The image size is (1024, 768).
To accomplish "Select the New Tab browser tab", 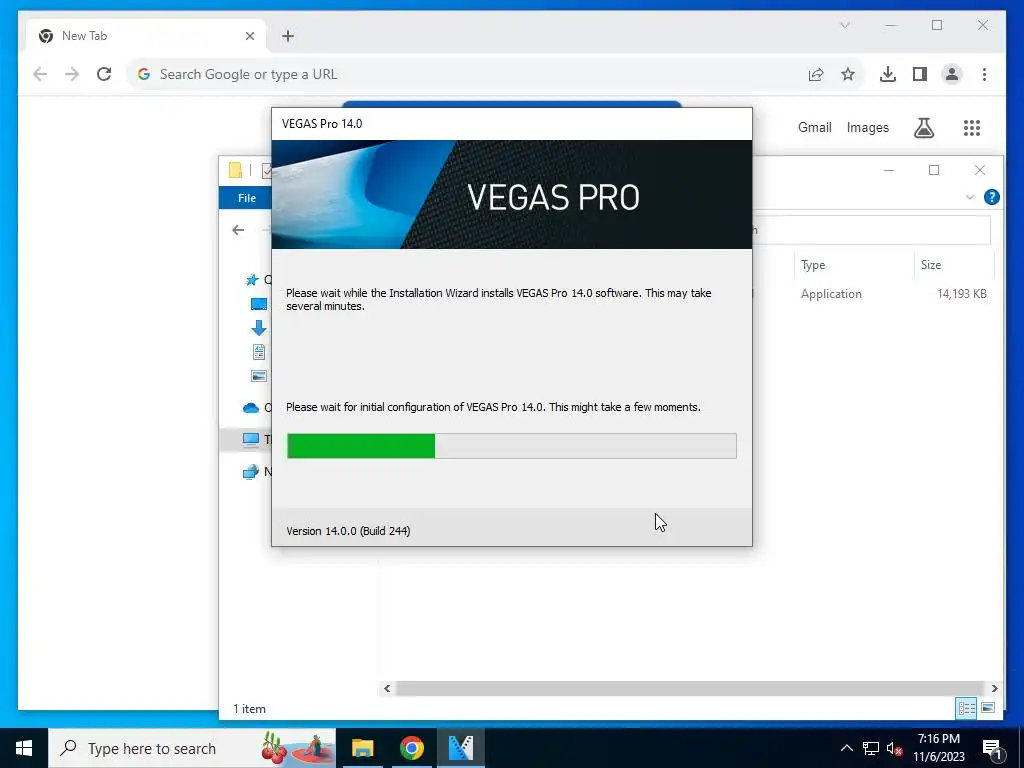I will (x=146, y=36).
